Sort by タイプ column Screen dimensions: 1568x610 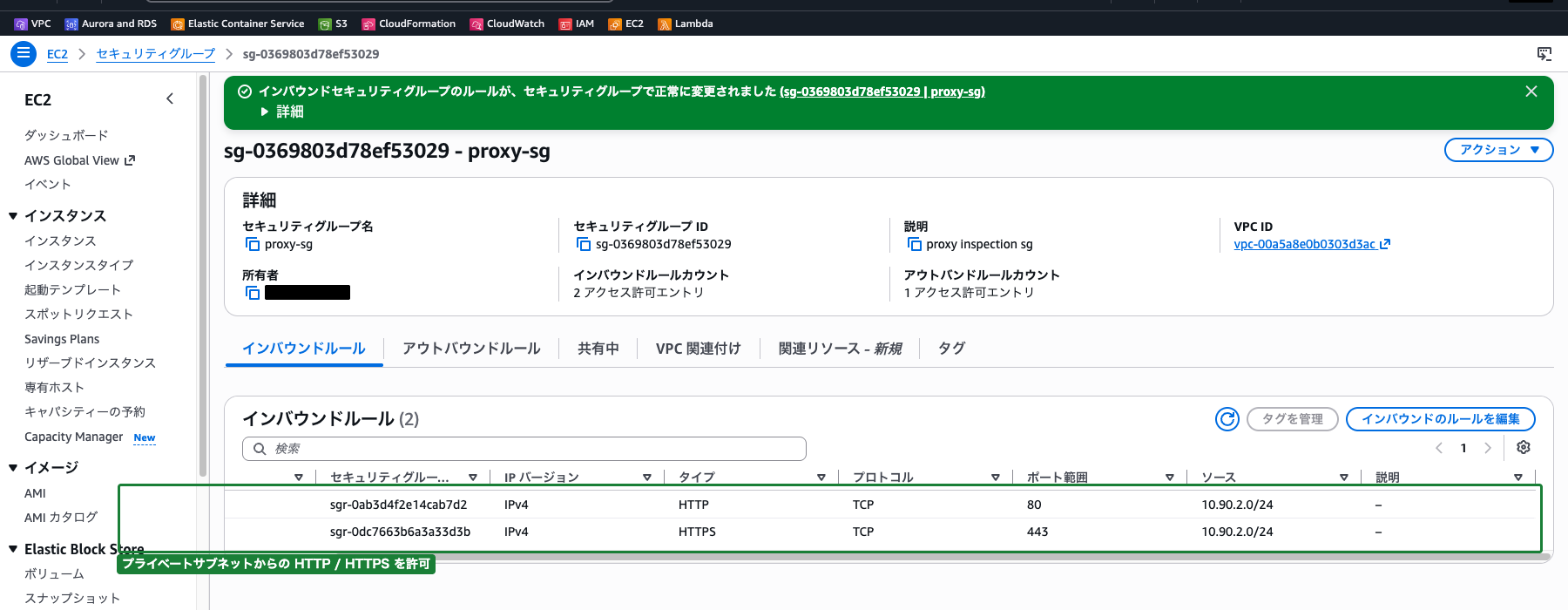(x=821, y=478)
